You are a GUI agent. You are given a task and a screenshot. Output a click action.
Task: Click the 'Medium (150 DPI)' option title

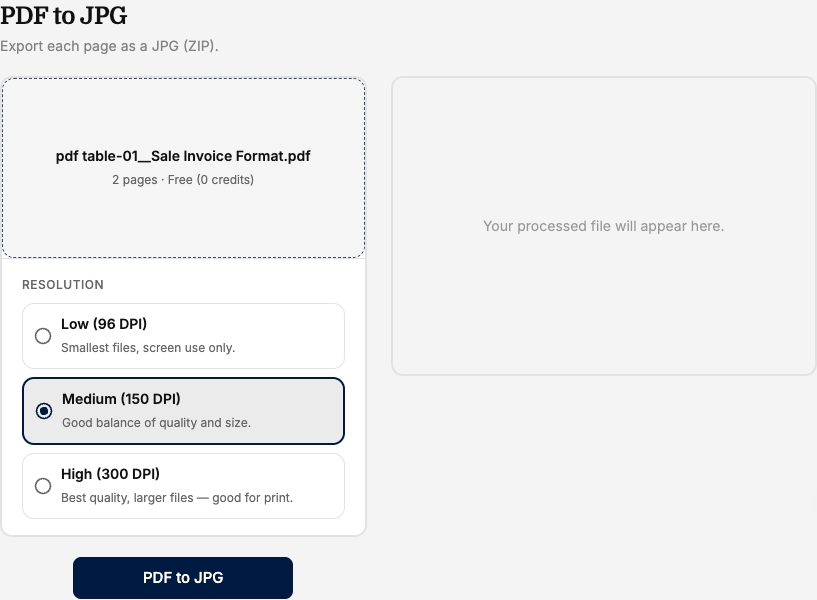pyautogui.click(x=121, y=399)
